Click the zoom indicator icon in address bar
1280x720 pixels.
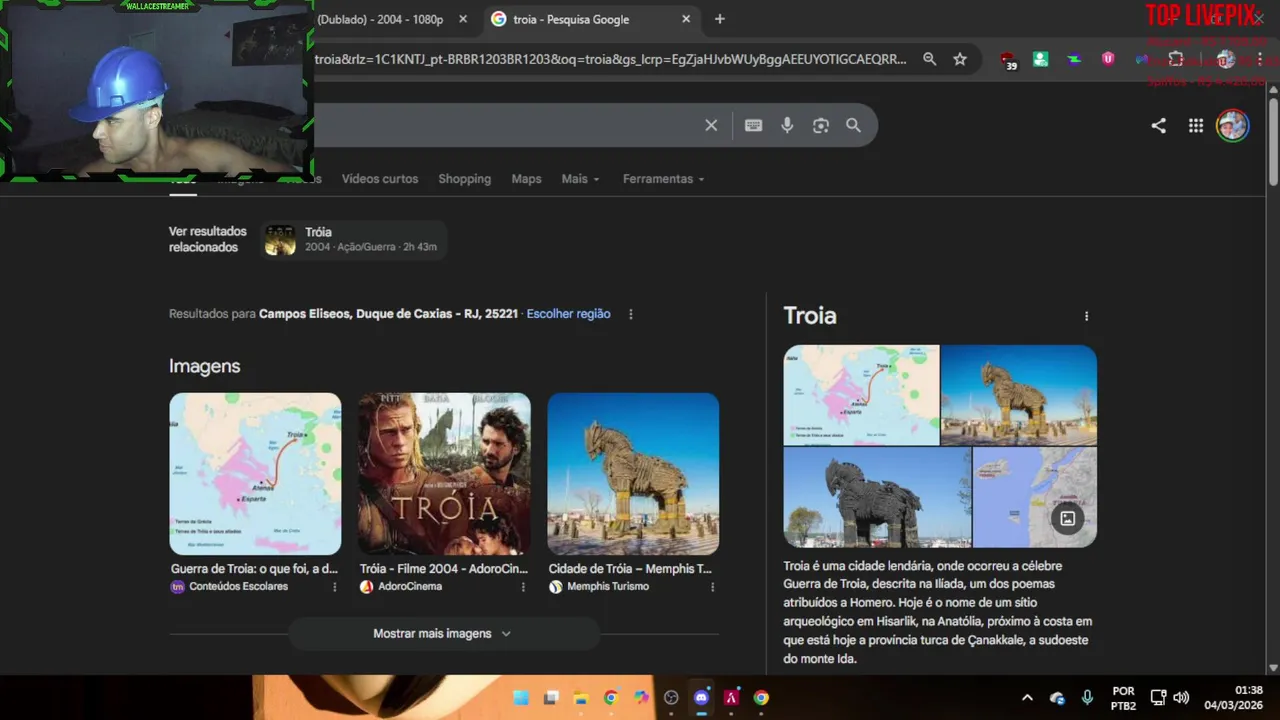[929, 59]
